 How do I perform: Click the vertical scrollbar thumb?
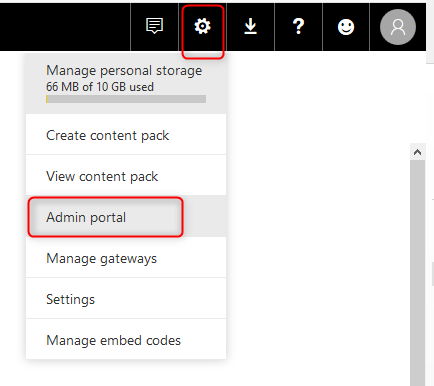pos(417,273)
